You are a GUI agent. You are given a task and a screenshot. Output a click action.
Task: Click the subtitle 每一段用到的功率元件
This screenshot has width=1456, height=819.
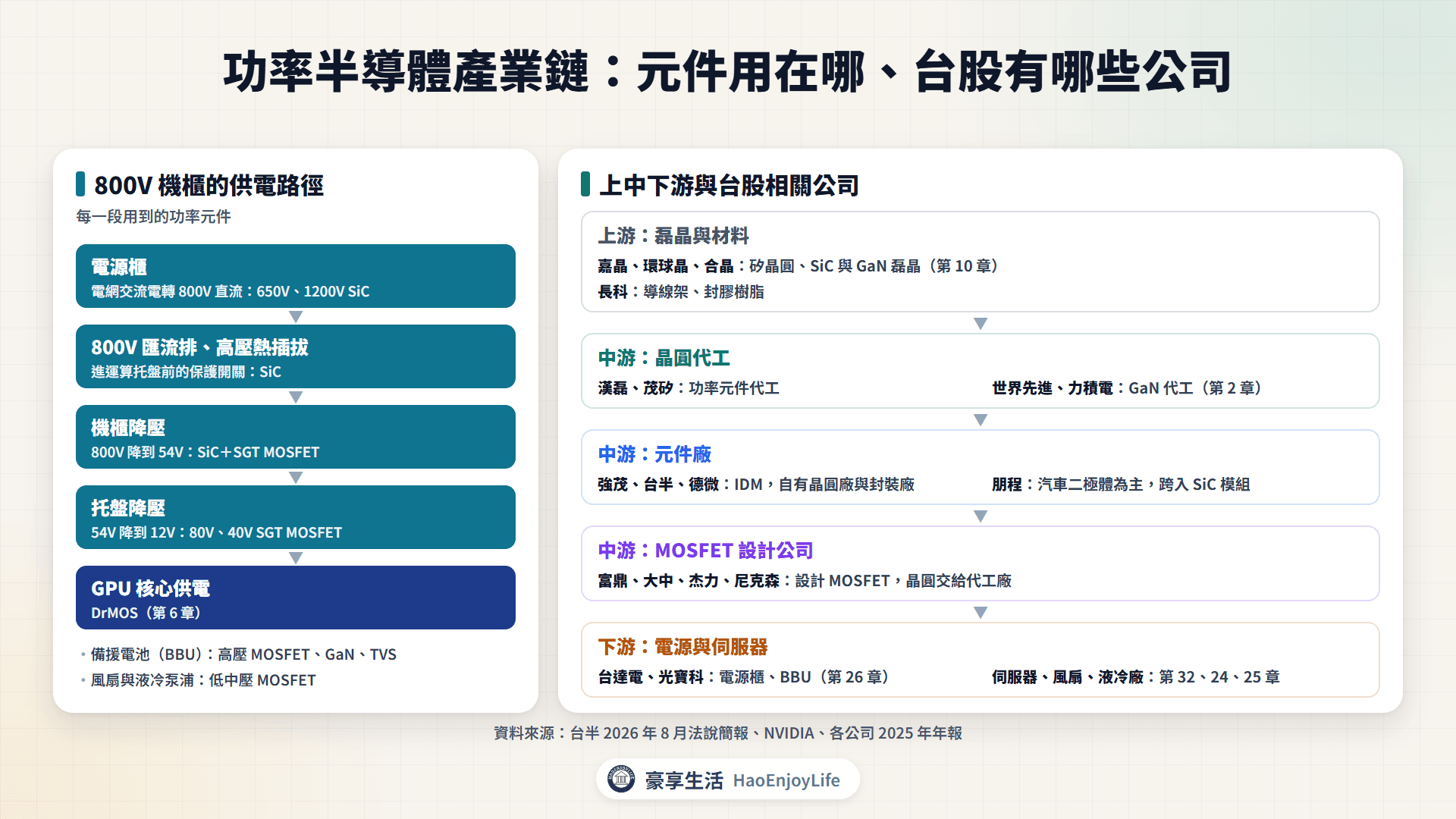tap(153, 217)
